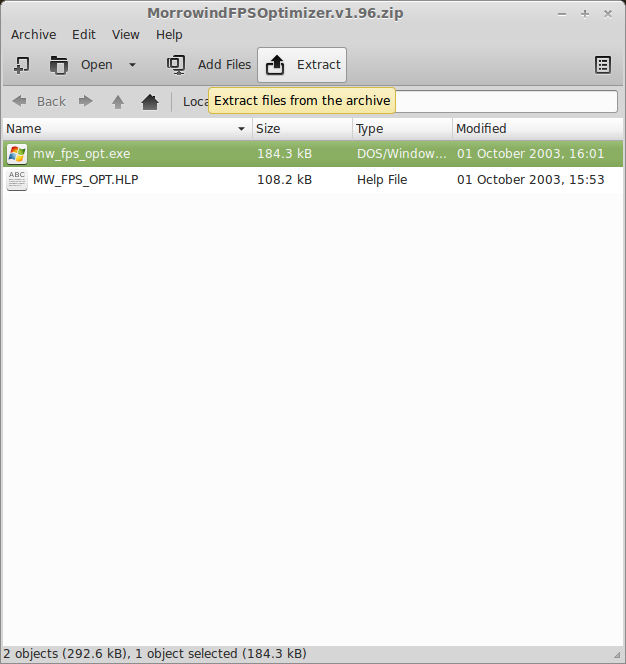
Task: Sort files by the Name column header
Action: coord(127,129)
